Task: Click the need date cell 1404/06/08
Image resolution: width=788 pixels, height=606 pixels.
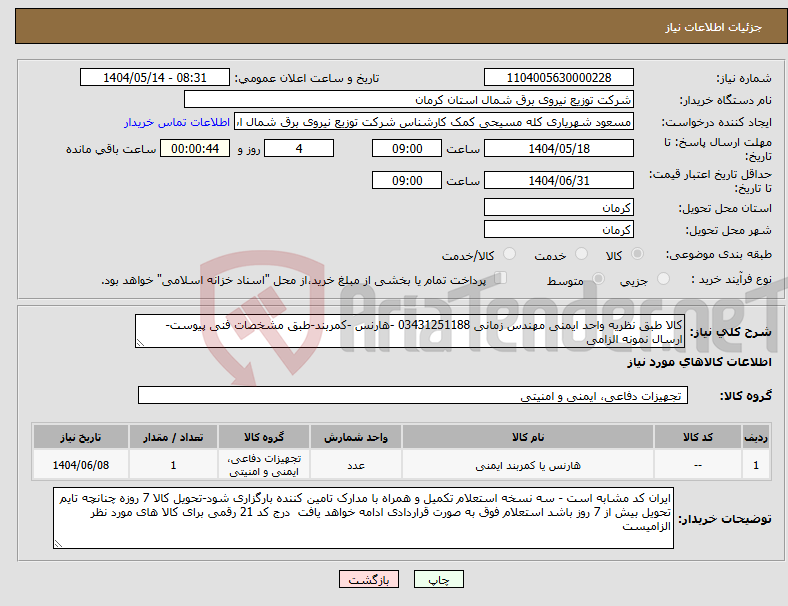Action: [x=81, y=465]
